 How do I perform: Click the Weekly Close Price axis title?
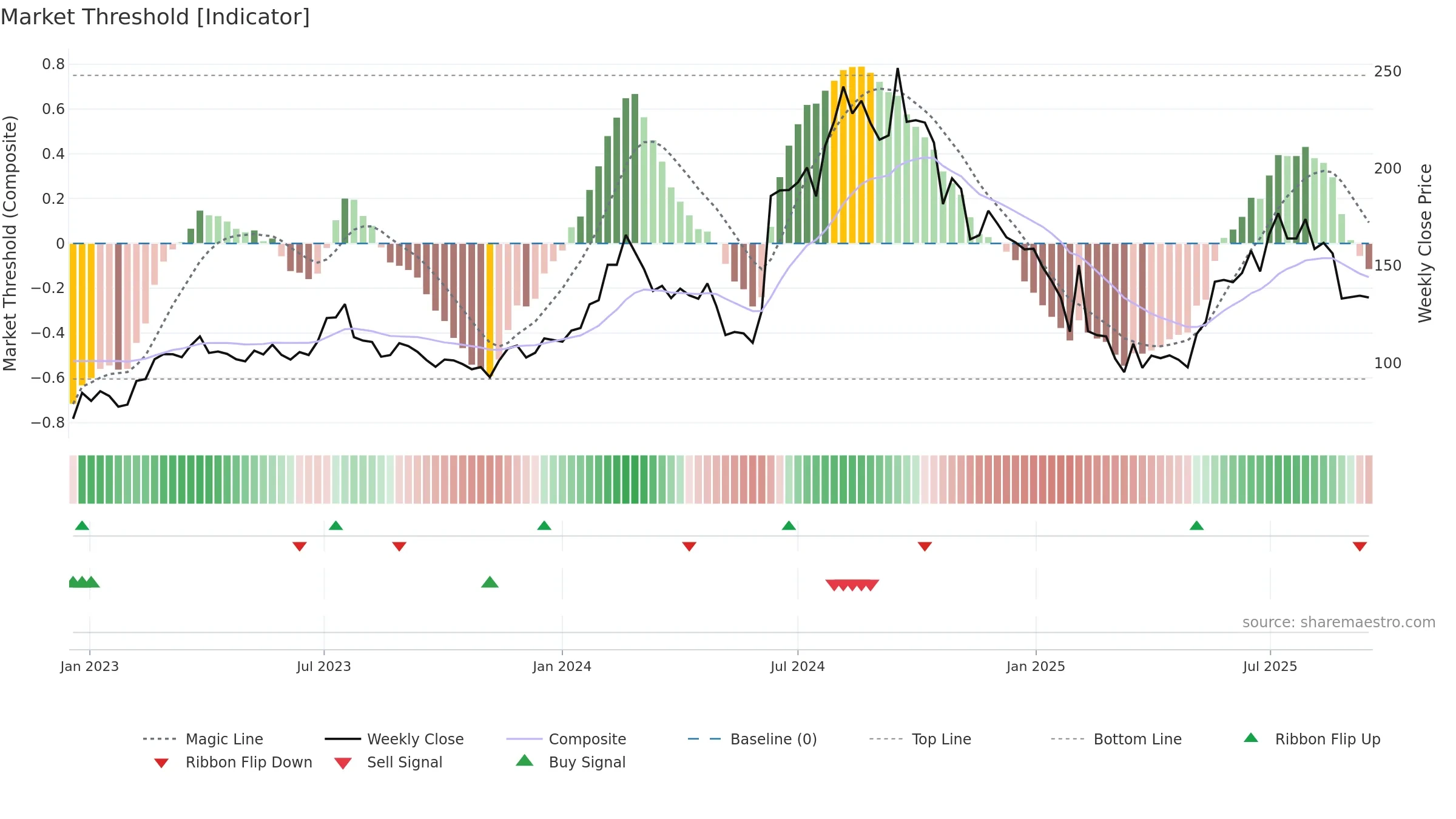click(x=1425, y=243)
